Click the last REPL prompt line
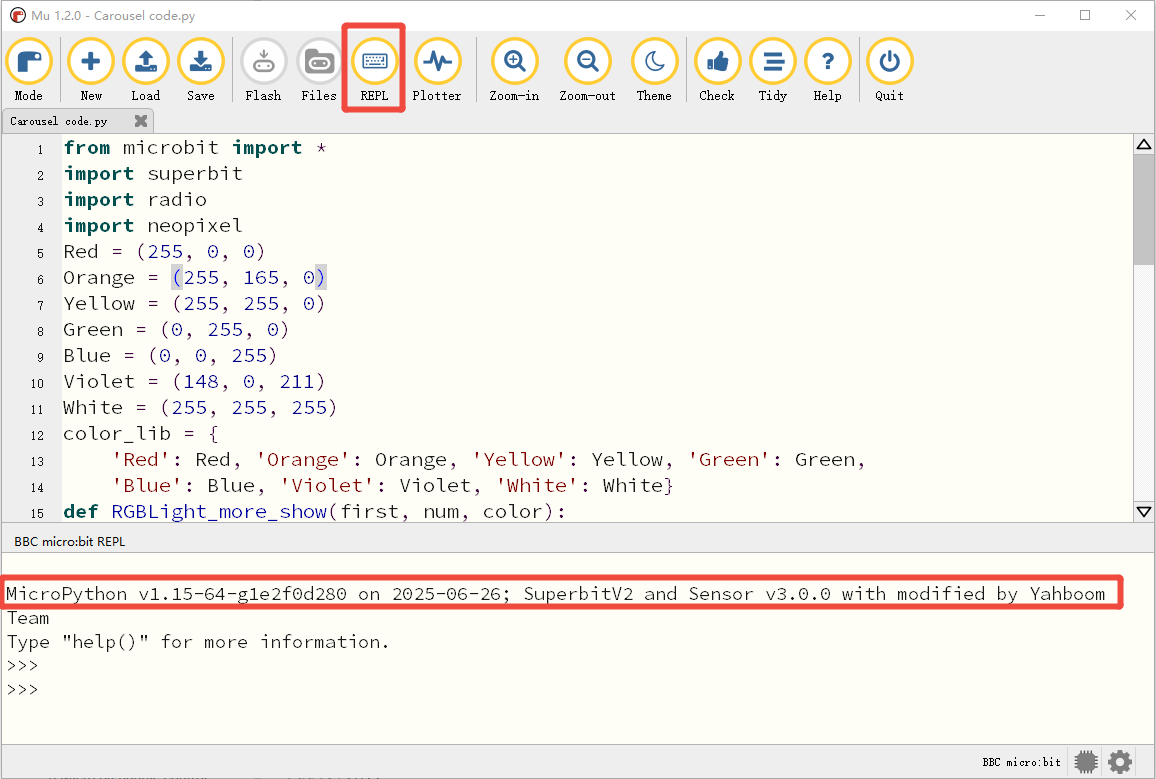1156x779 pixels. click(x=22, y=690)
